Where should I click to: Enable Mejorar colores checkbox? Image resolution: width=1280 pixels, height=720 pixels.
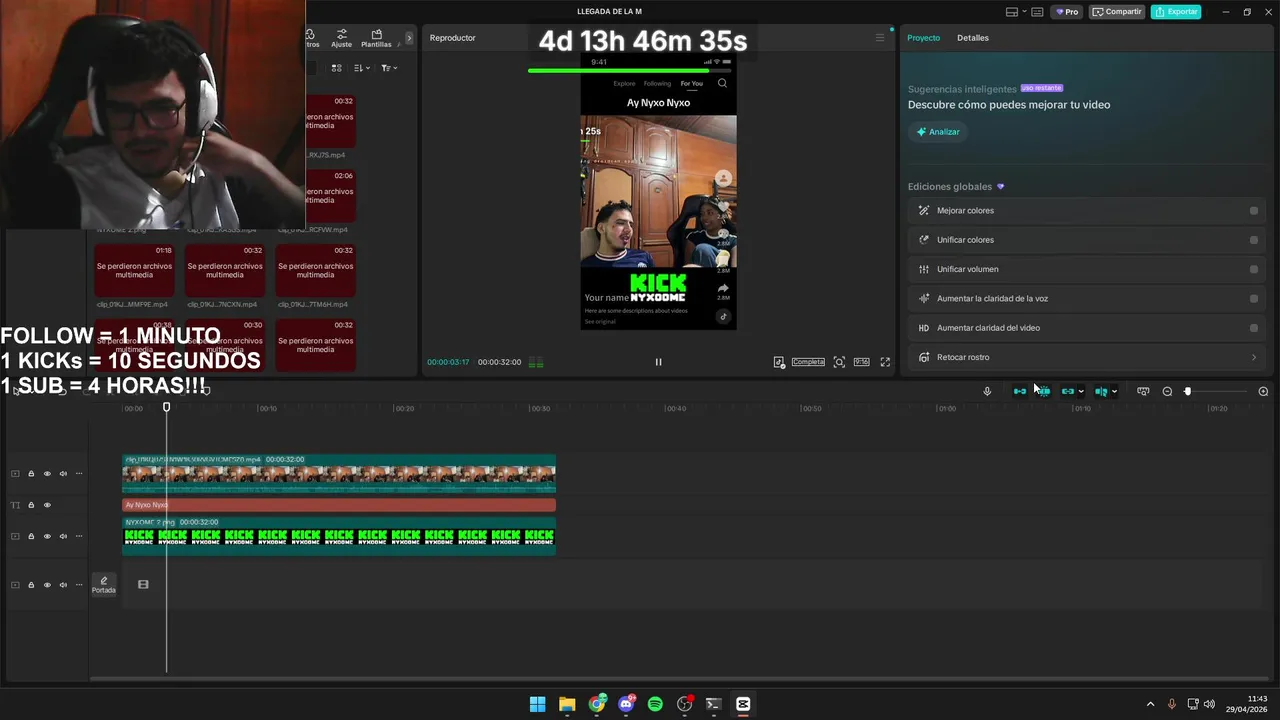(x=1254, y=210)
